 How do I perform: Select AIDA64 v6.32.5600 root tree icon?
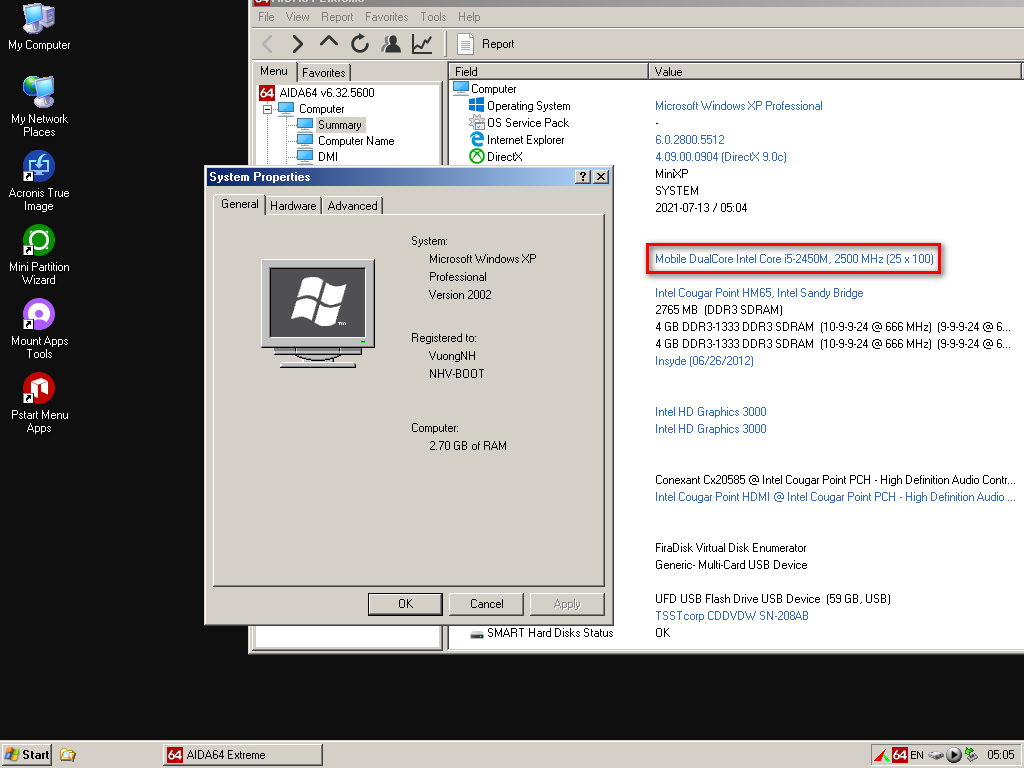click(x=267, y=93)
